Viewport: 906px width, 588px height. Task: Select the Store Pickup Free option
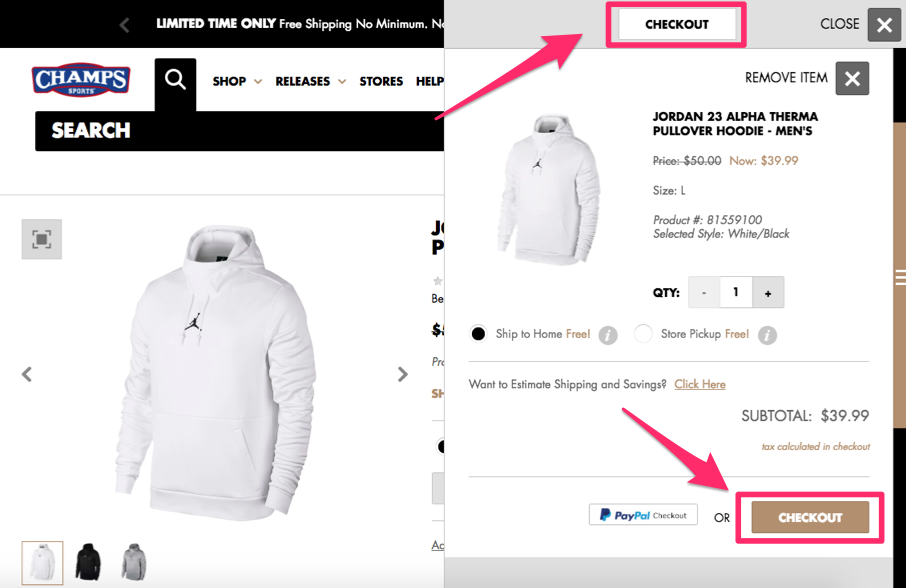(x=643, y=333)
